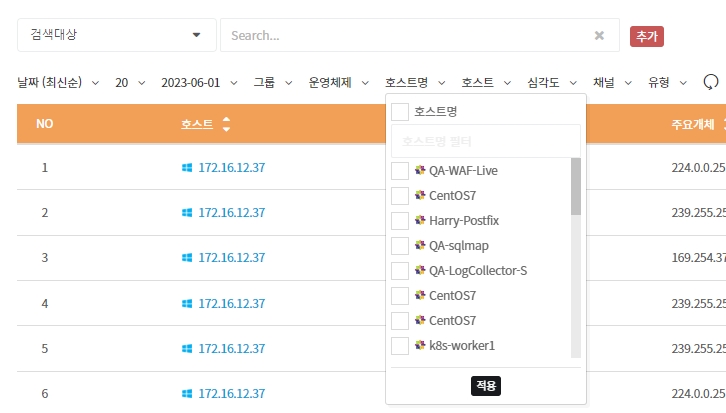Open the 검색대상 dropdown

click(116, 35)
